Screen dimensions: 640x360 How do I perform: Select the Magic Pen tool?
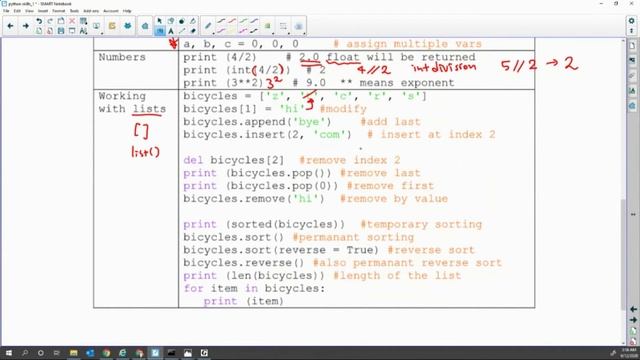click(x=193, y=21)
